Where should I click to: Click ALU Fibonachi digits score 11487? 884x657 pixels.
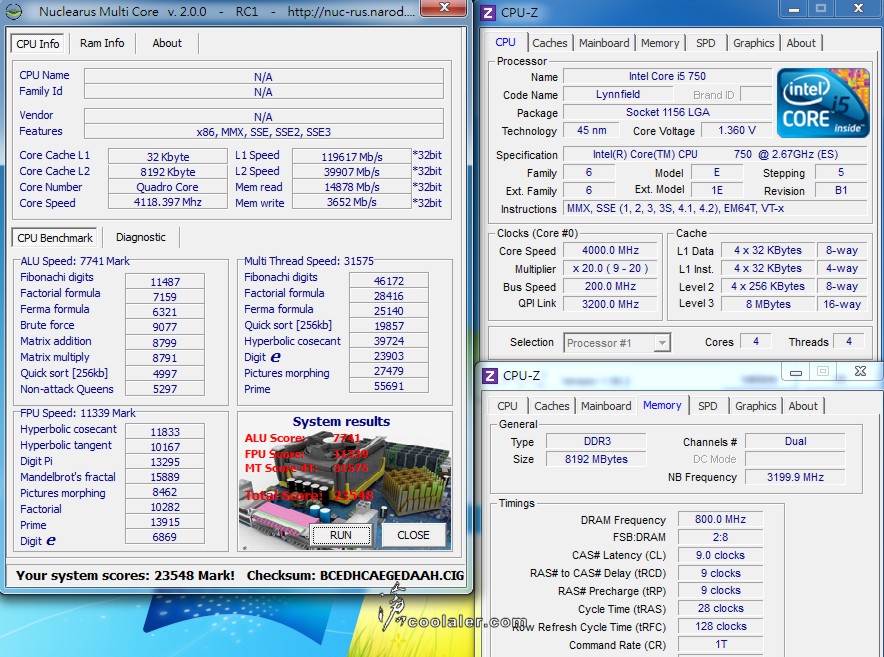coord(165,281)
